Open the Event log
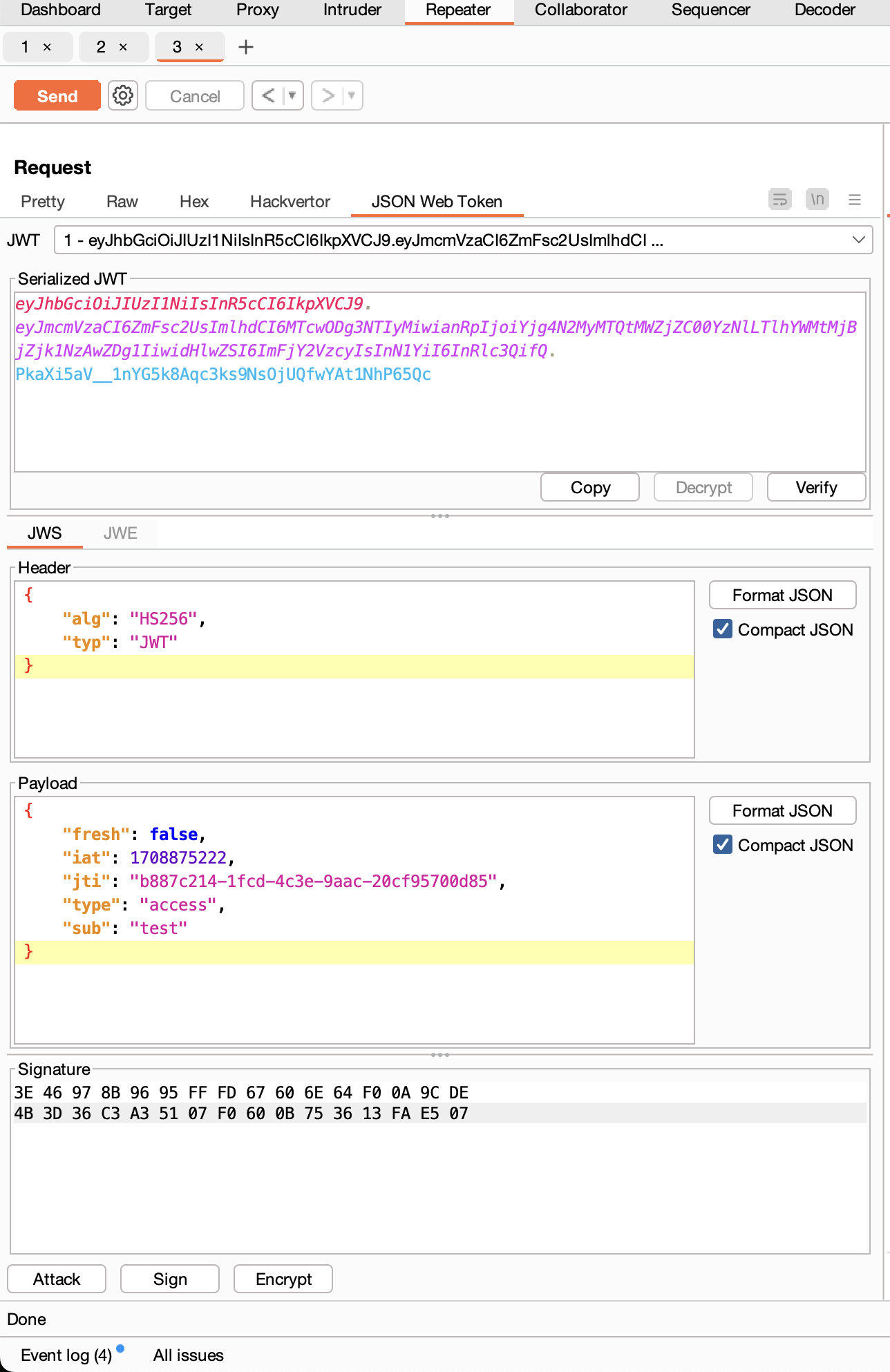The image size is (890, 1372). click(66, 1355)
